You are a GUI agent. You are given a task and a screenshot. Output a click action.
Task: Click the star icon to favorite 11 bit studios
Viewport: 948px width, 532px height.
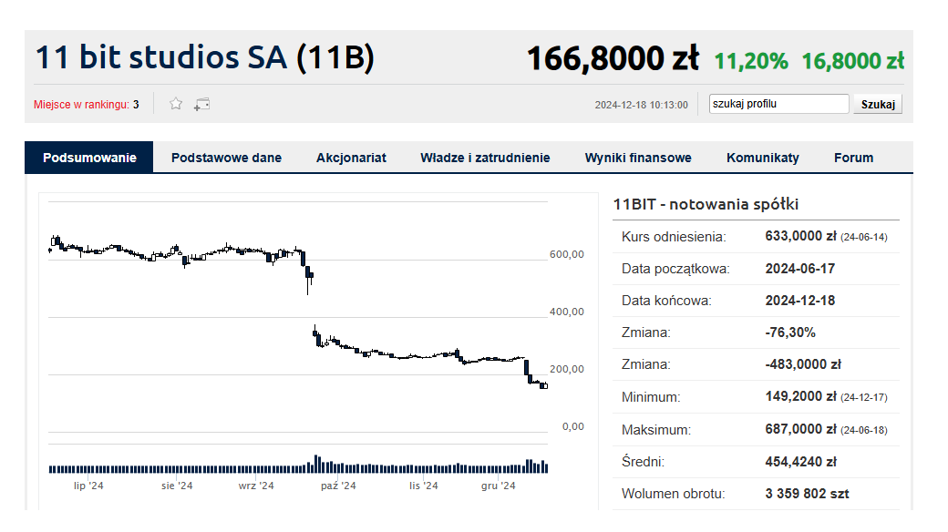point(176,104)
